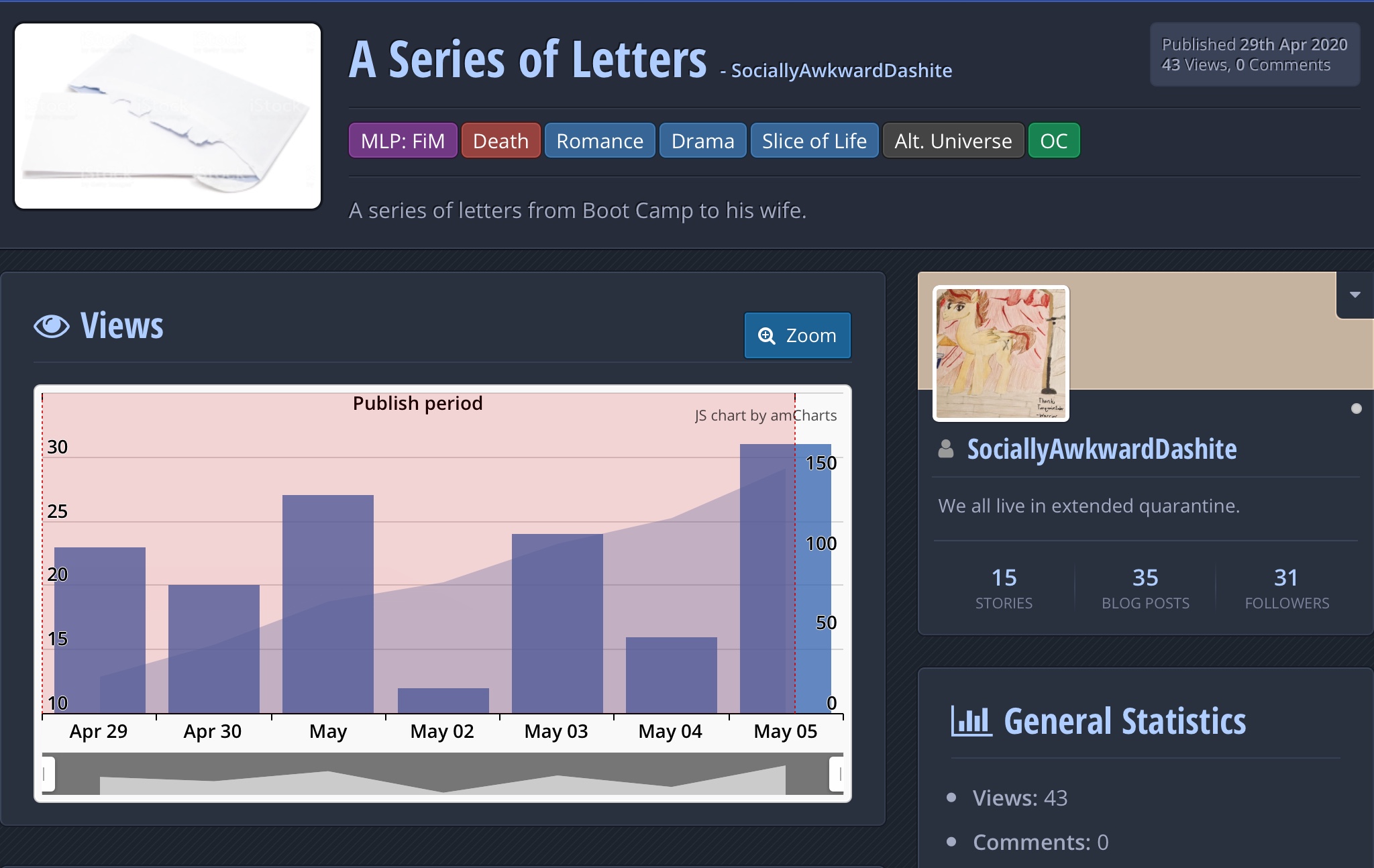
Task: Expand the profile card dropdown arrow
Action: point(1355,294)
